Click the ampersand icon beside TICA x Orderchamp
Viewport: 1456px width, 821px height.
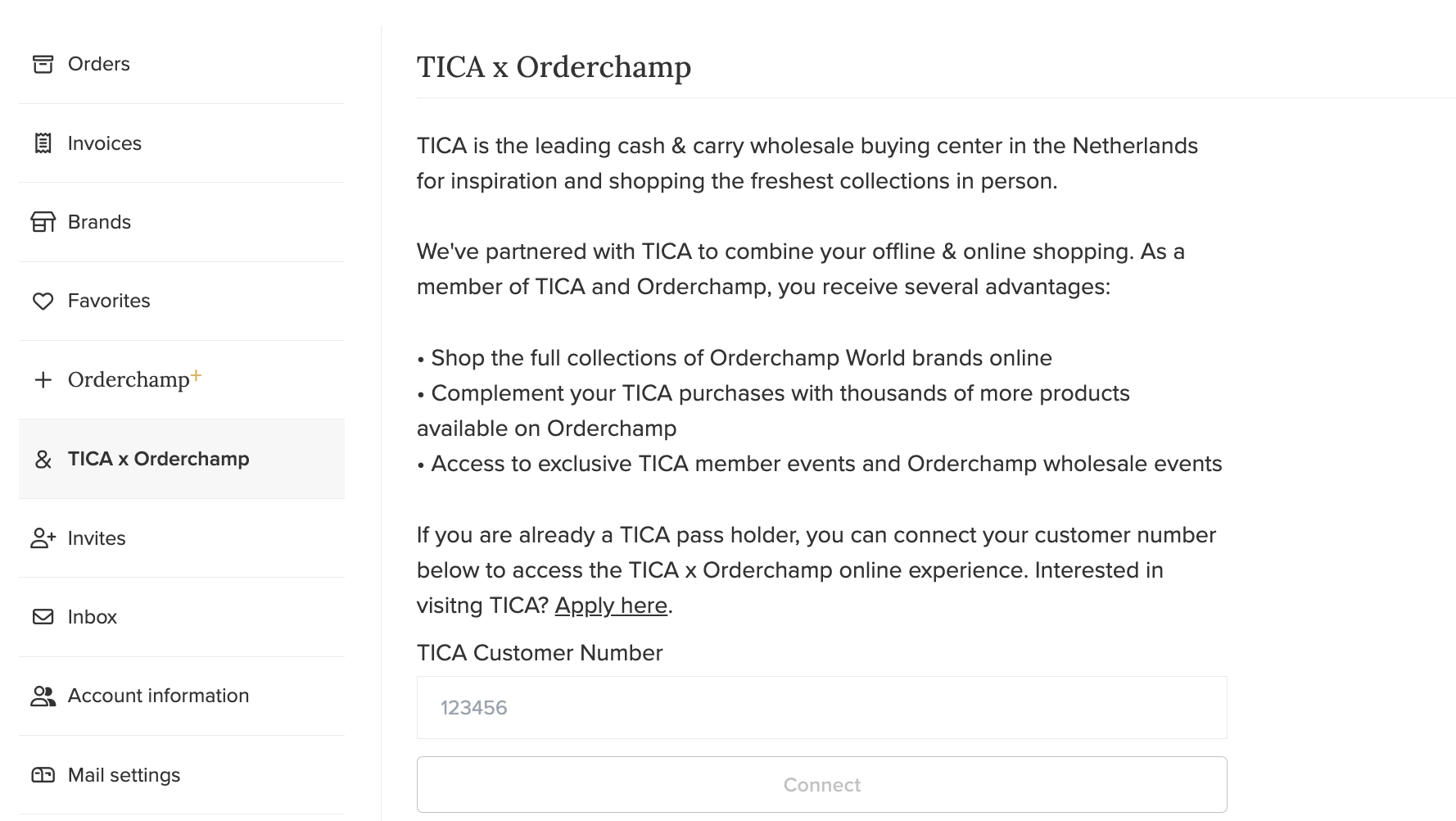[43, 460]
